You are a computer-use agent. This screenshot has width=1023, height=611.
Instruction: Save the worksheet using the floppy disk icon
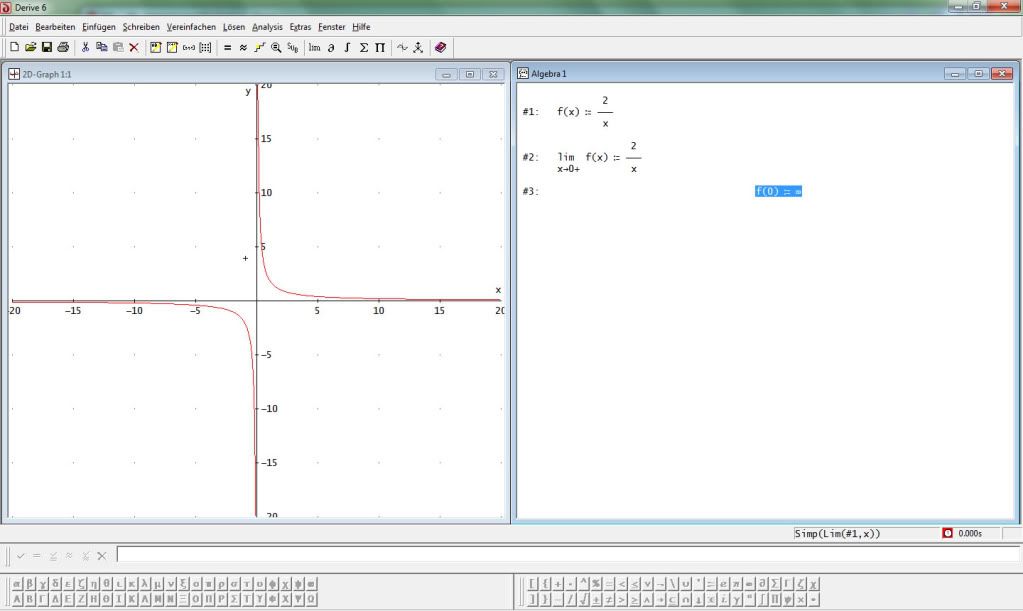click(x=46, y=47)
